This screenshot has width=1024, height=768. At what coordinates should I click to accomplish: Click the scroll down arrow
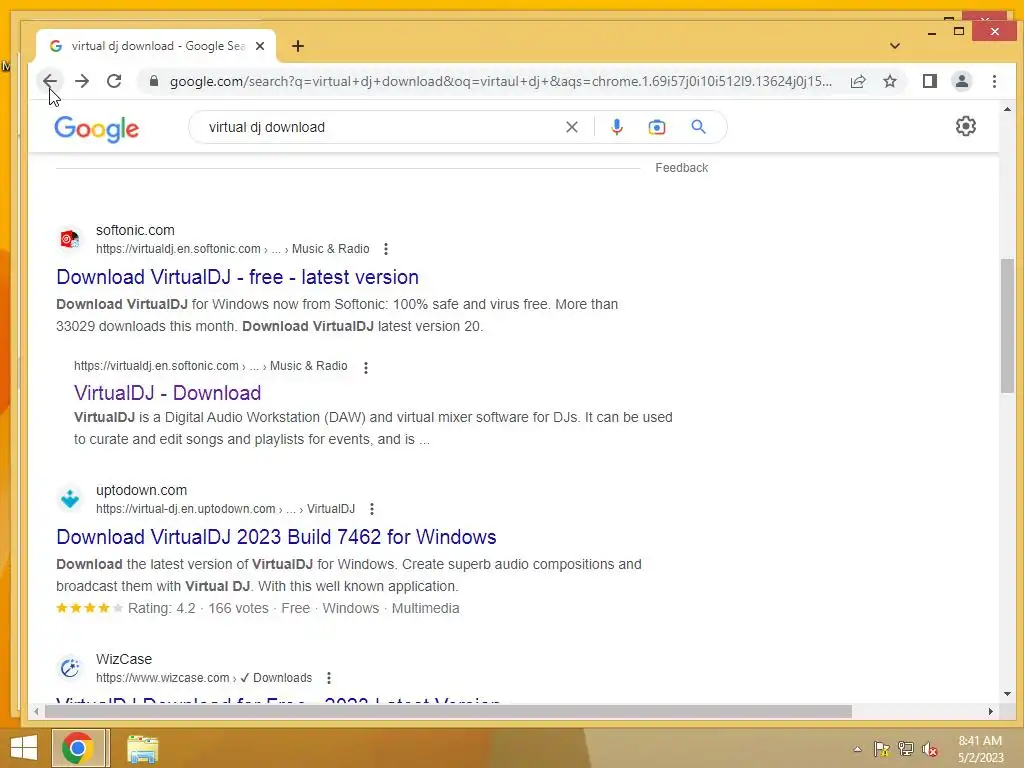pyautogui.click(x=1007, y=694)
